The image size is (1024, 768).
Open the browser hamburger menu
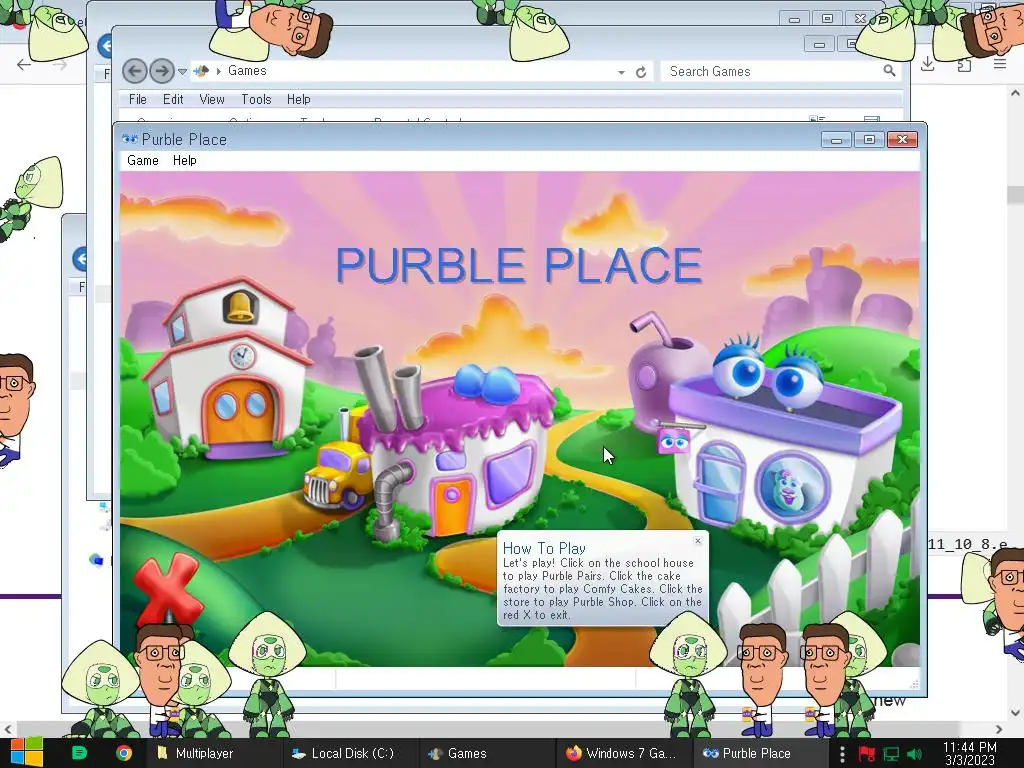point(1000,63)
